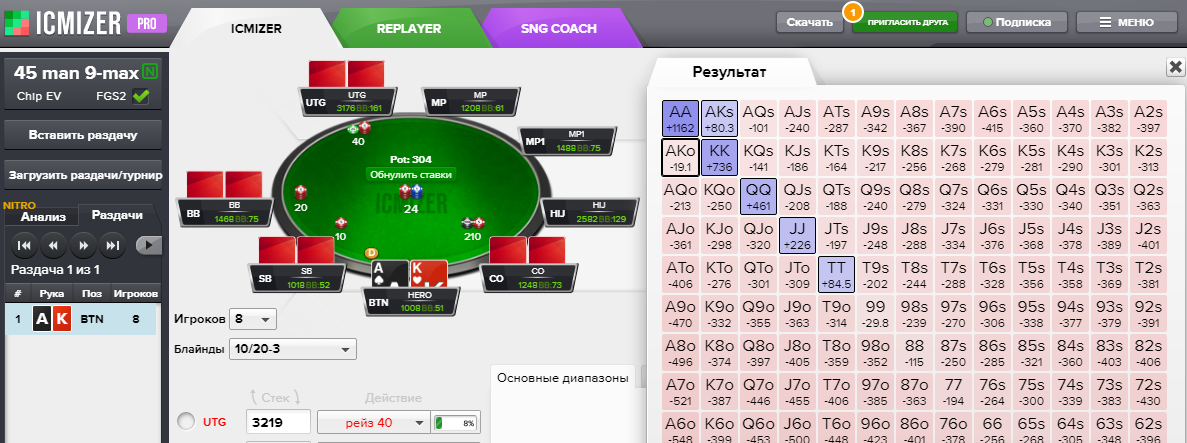The image size is (1187, 443).
Task: Click the UTG 8% range bar
Action: click(456, 423)
